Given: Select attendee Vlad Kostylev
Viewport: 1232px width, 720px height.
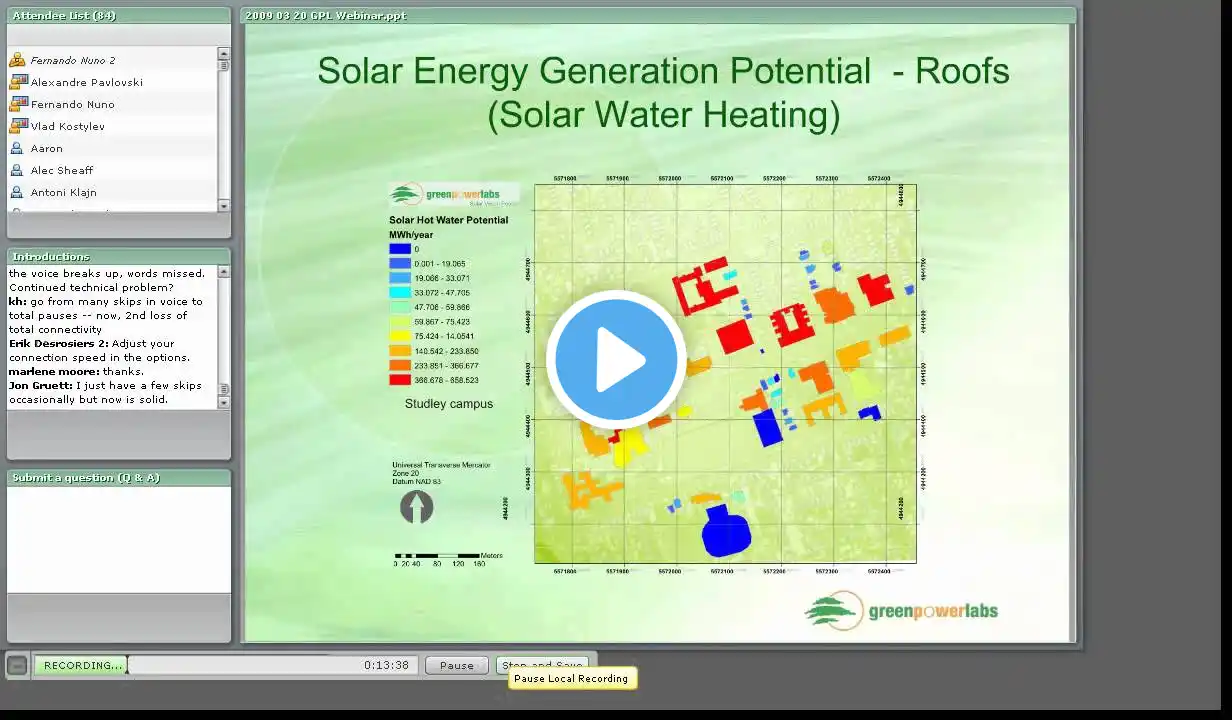Looking at the screenshot, I should 67,126.
